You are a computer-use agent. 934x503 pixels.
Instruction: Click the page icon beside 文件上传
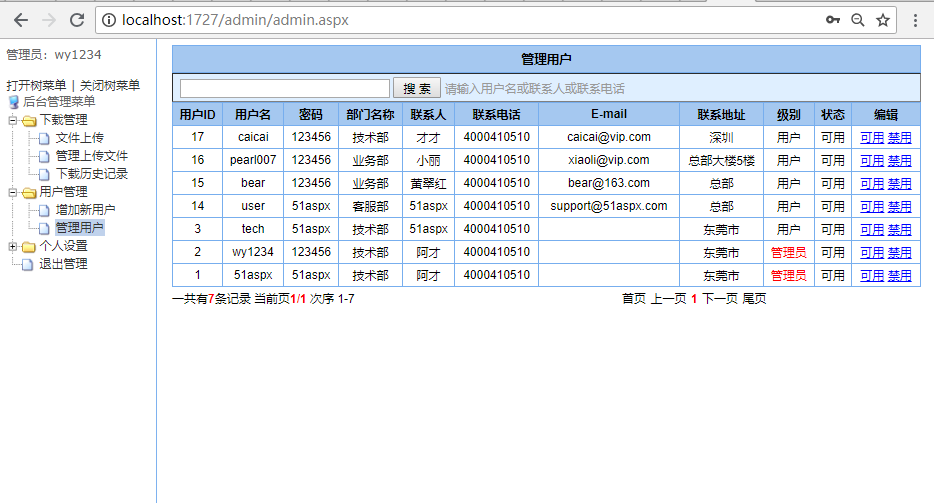(x=44, y=138)
